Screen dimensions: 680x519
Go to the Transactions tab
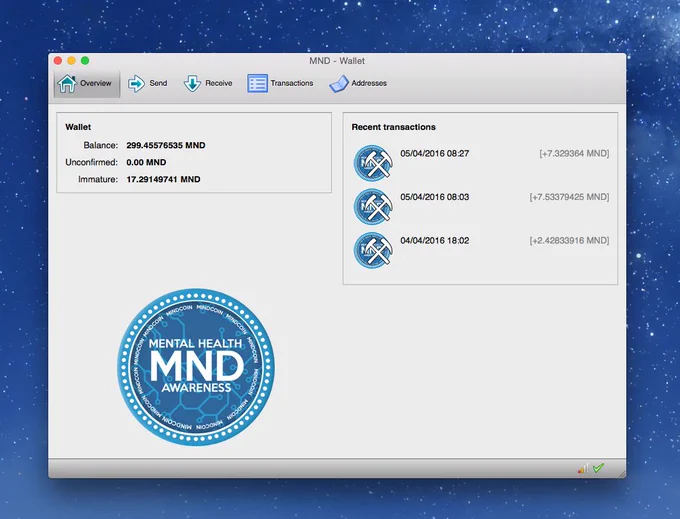(x=280, y=83)
